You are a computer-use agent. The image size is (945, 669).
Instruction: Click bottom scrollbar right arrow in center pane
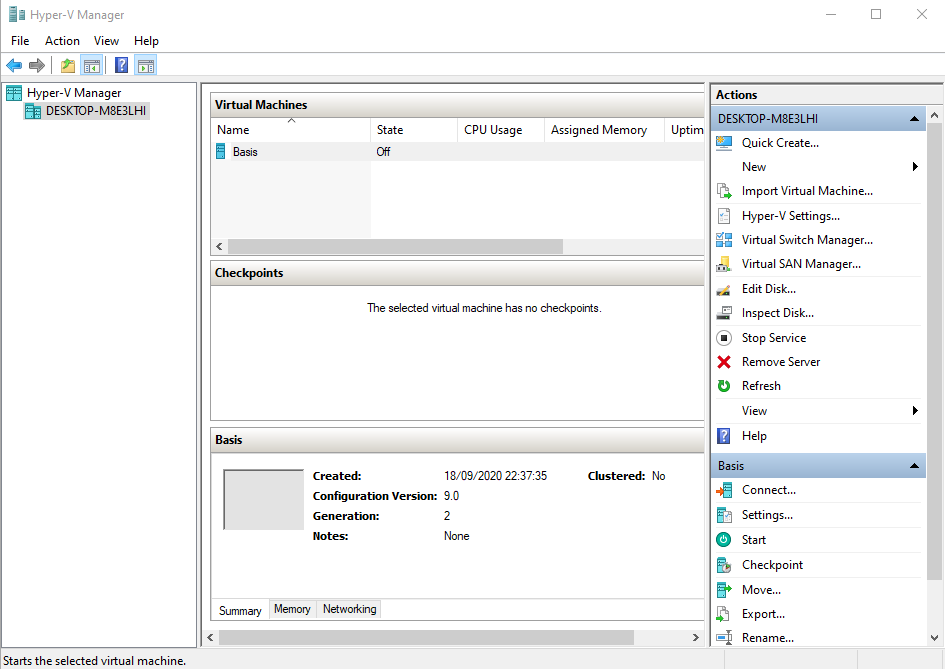click(695, 638)
